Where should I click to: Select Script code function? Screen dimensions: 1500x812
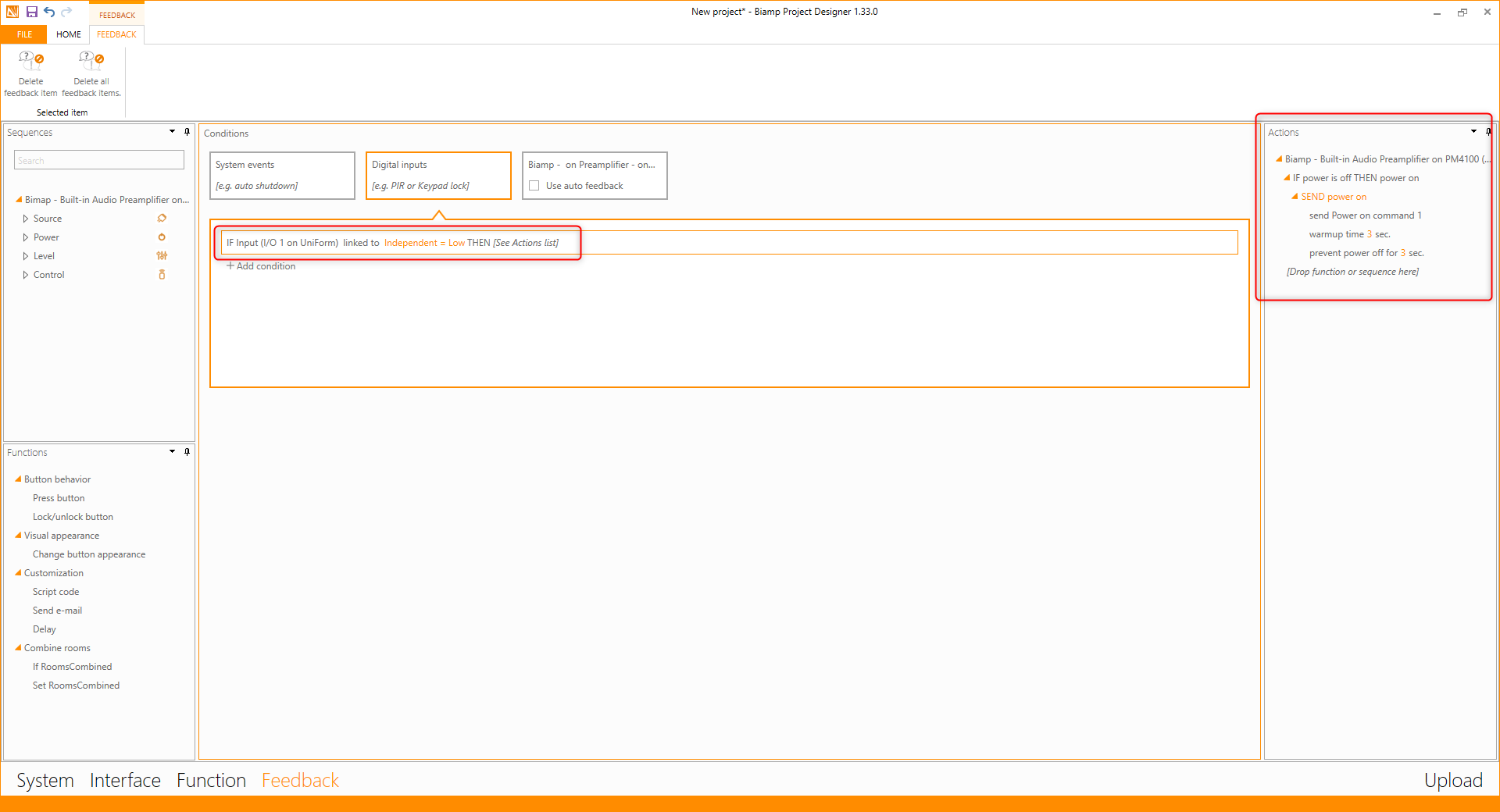tap(55, 592)
